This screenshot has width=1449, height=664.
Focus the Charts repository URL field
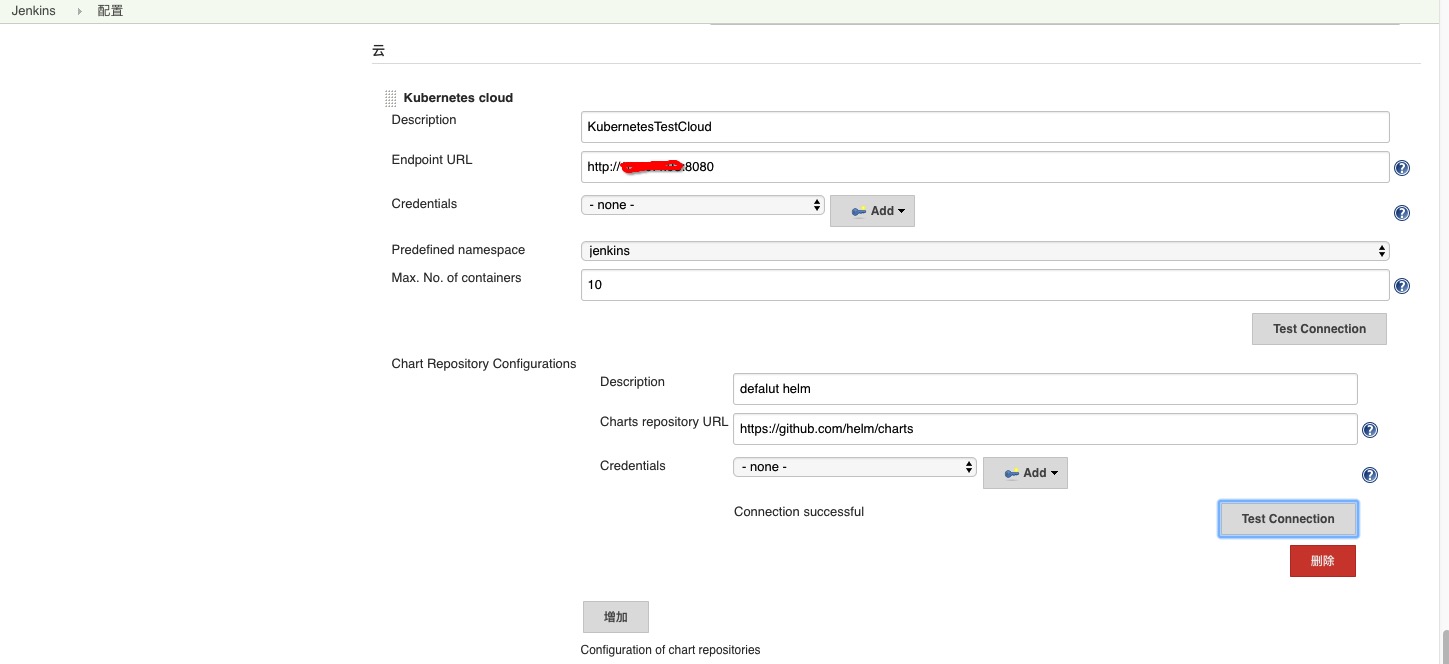[x=1045, y=429]
